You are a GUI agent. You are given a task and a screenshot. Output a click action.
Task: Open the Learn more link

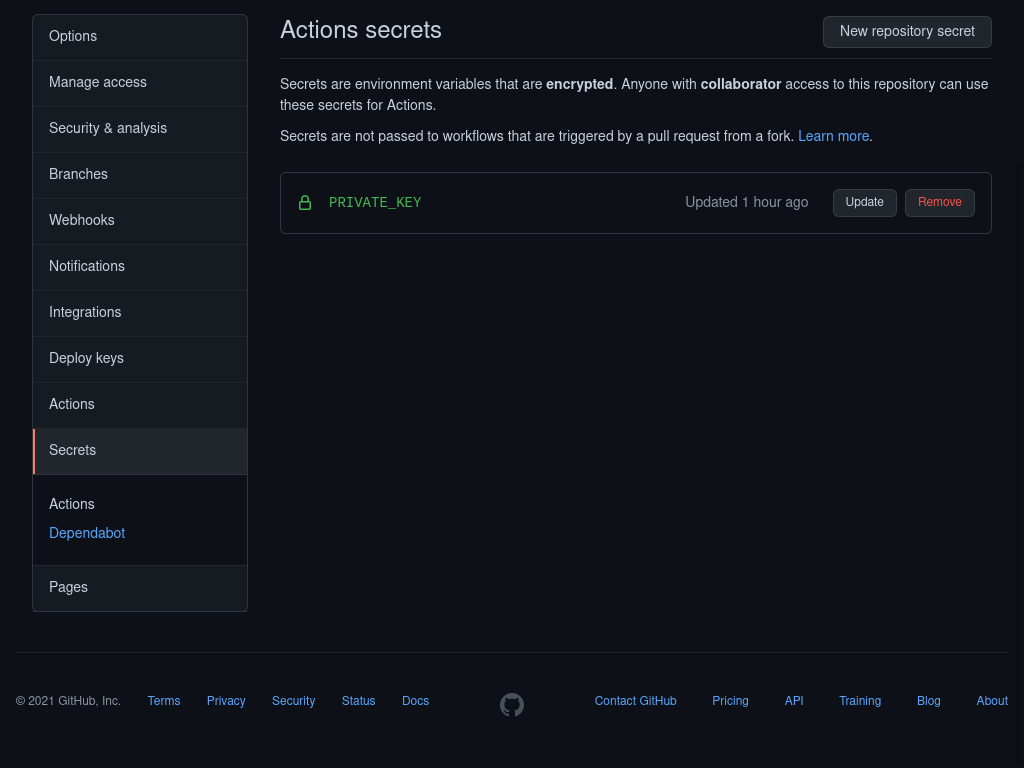833,136
